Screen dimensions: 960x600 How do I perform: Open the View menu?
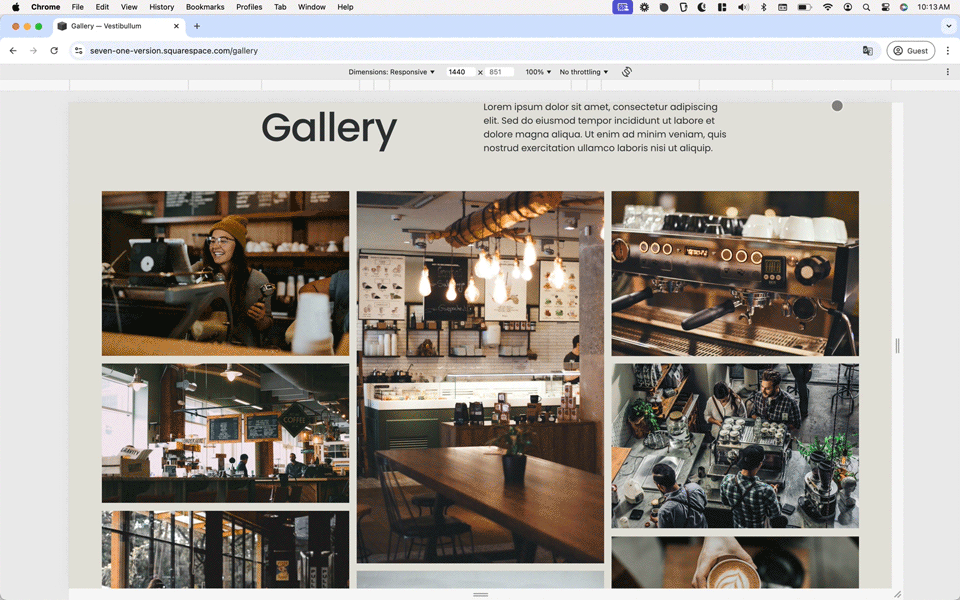click(x=129, y=7)
